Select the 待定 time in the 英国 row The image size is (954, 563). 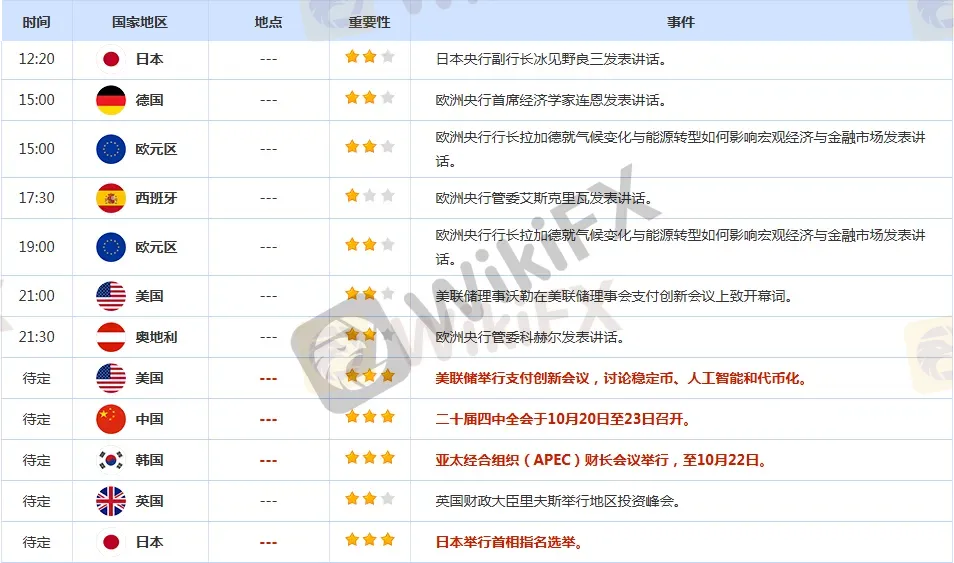37,502
